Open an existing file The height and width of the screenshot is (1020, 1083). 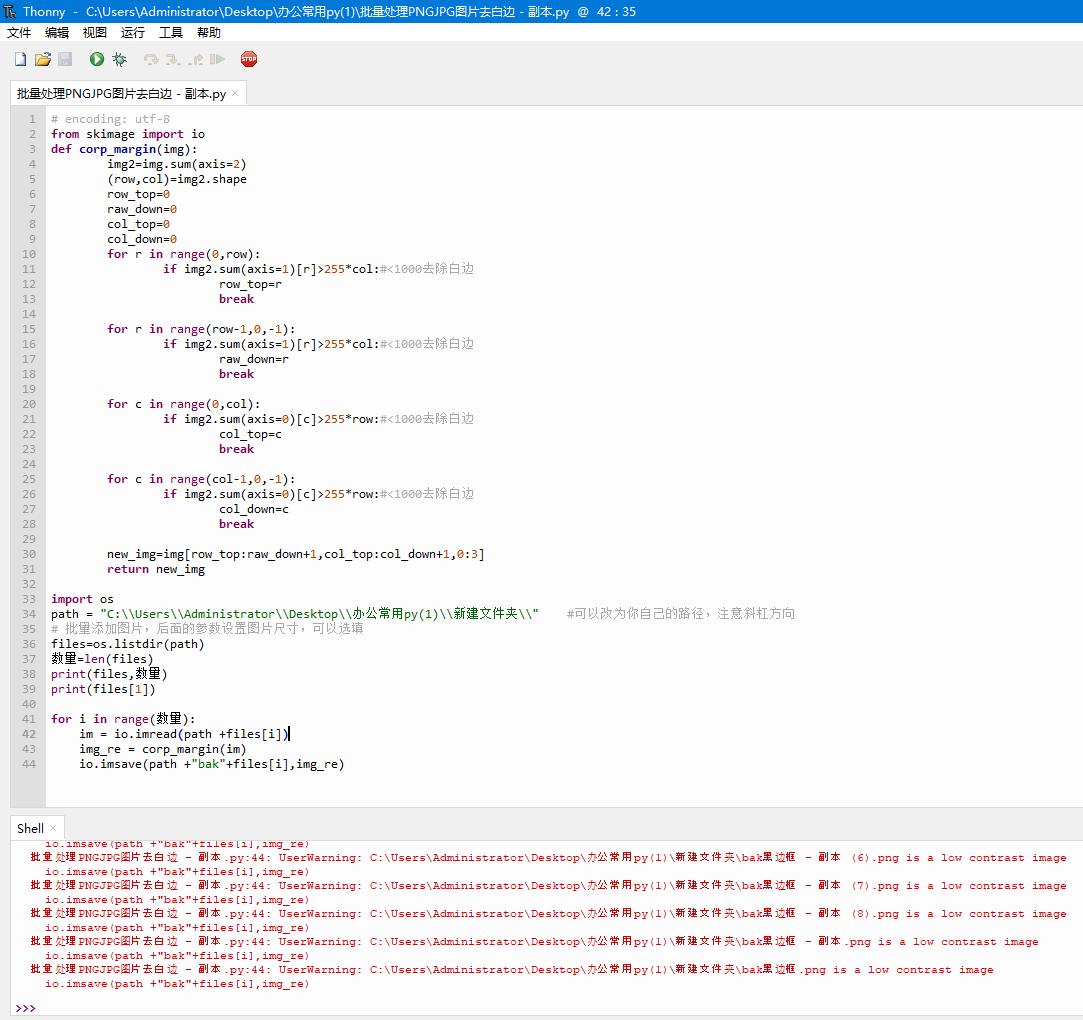click(43, 59)
